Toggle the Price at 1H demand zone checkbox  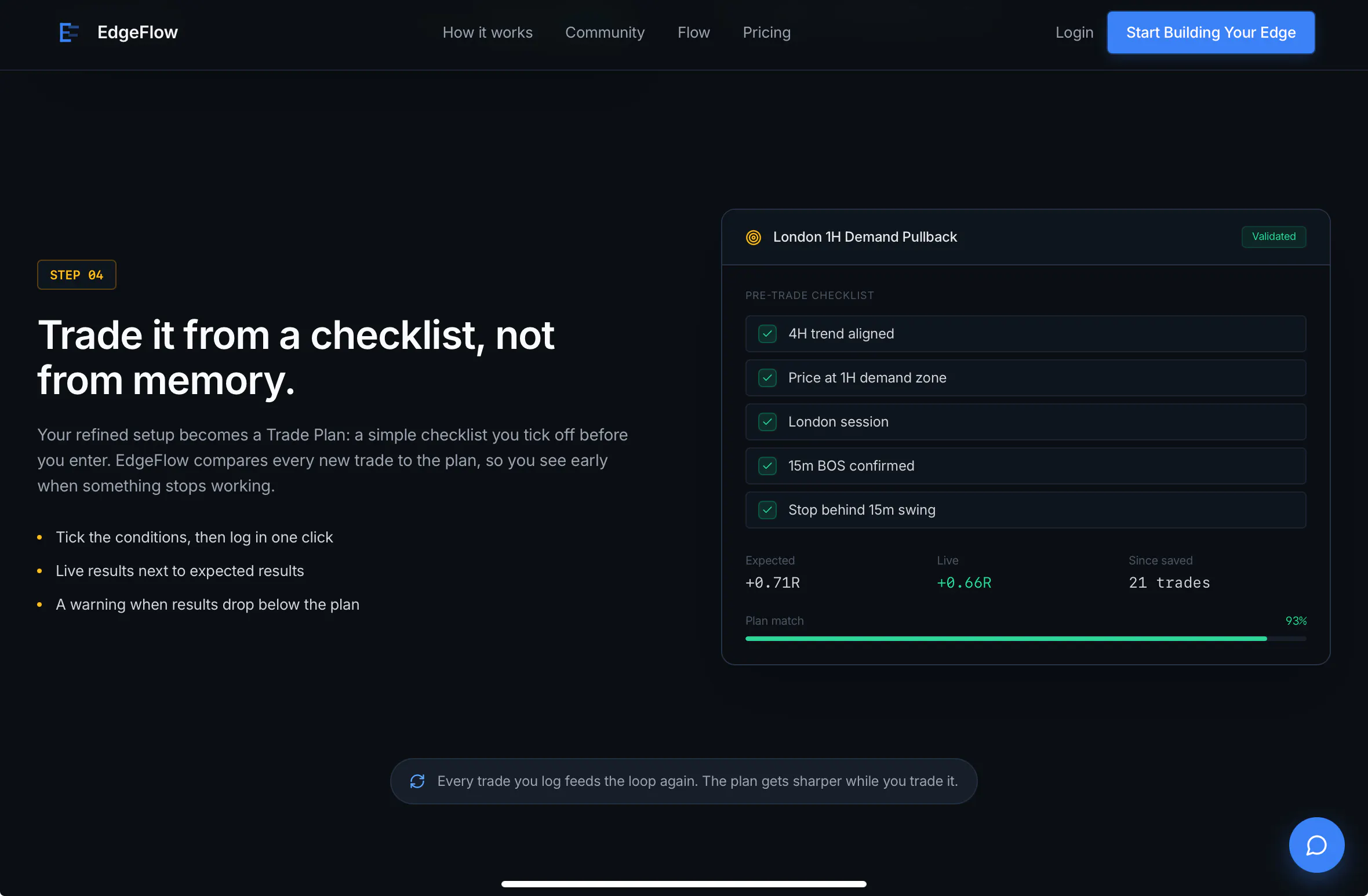pyautogui.click(x=767, y=378)
